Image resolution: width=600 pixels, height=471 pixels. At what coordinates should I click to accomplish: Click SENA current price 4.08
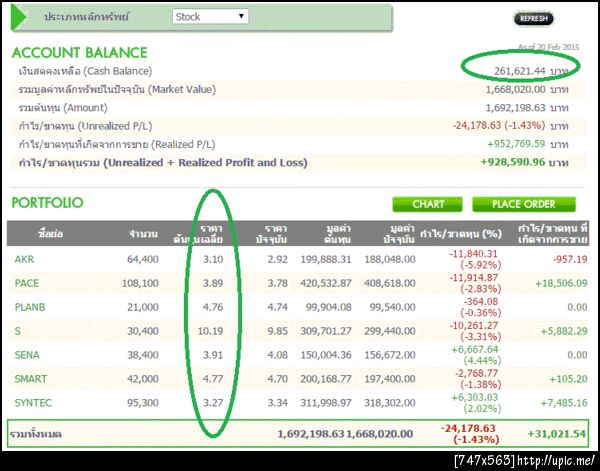tap(277, 355)
